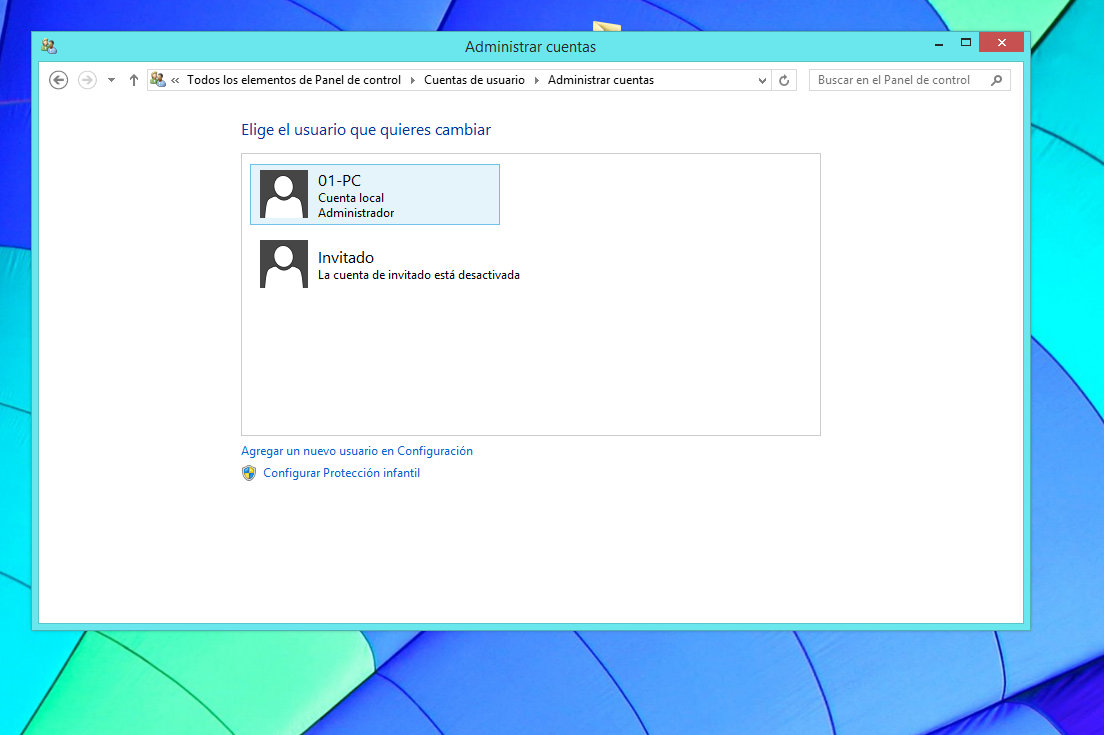The width and height of the screenshot is (1104, 735).
Task: Click the shield icon beside Protección infantil
Action: [249, 473]
